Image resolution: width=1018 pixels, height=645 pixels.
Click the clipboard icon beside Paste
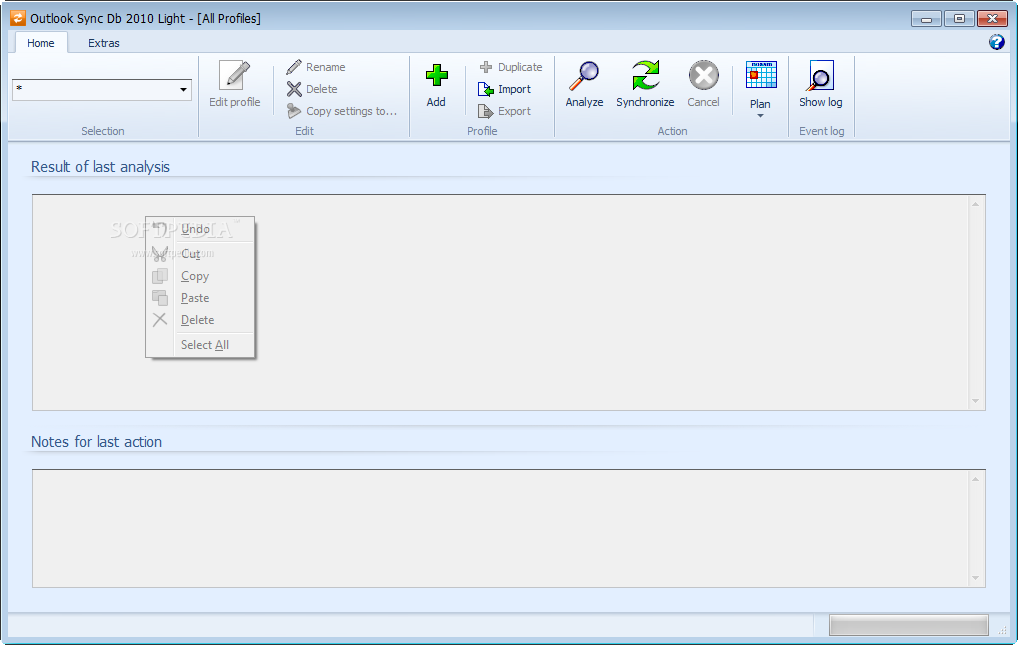pos(160,297)
